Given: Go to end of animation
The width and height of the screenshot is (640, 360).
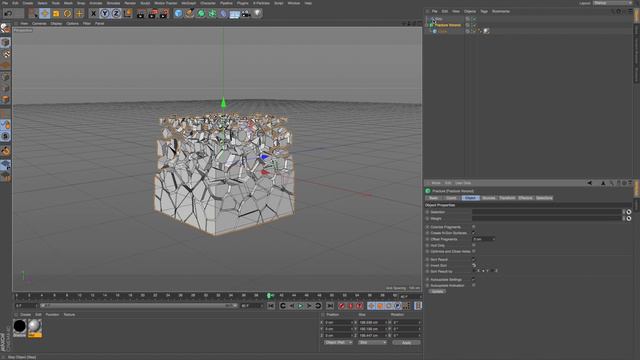Looking at the screenshot, I should (330, 306).
